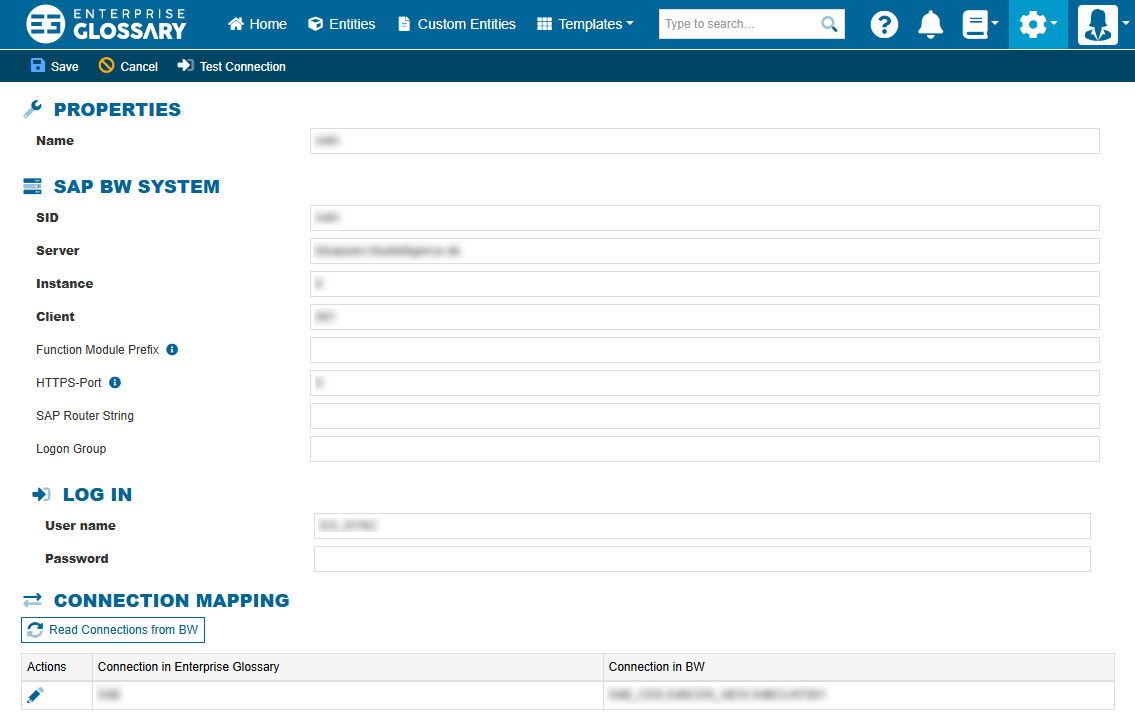Click the help question mark icon
This screenshot has height=726, width=1135.
pyautogui.click(x=884, y=25)
